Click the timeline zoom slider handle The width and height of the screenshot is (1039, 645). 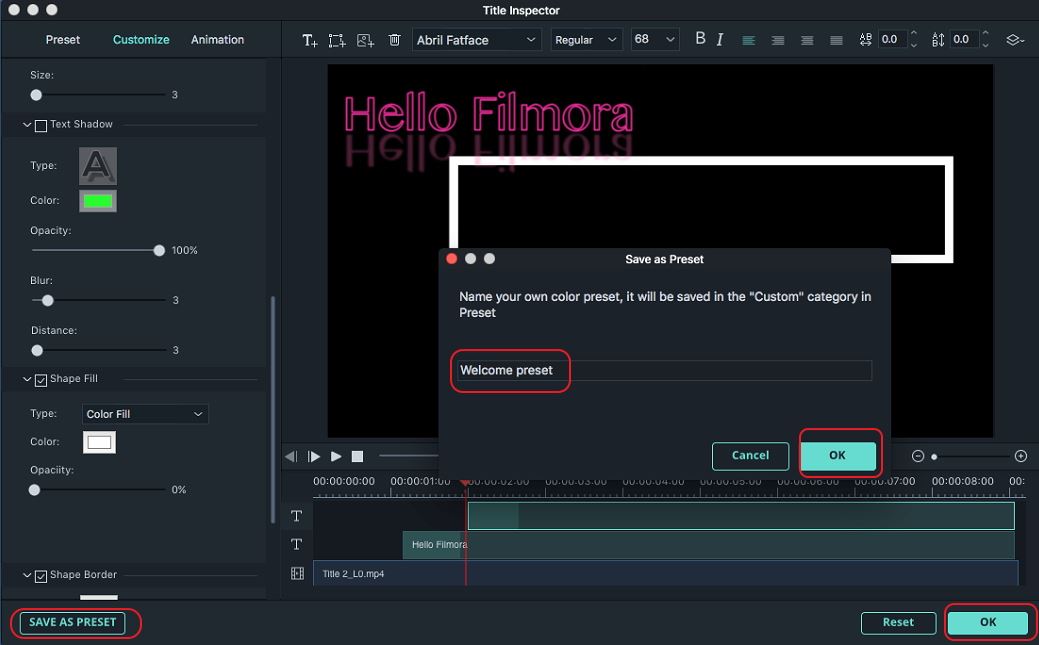coord(934,457)
